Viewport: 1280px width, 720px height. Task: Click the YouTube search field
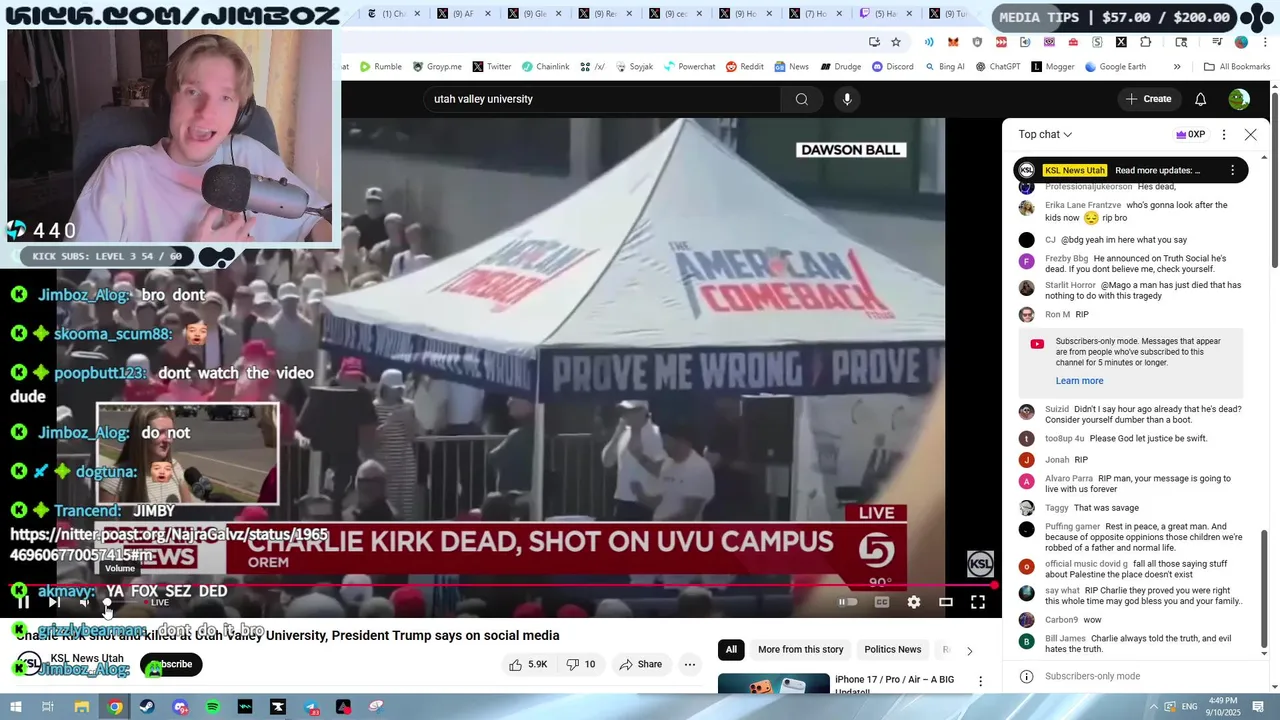pos(600,99)
